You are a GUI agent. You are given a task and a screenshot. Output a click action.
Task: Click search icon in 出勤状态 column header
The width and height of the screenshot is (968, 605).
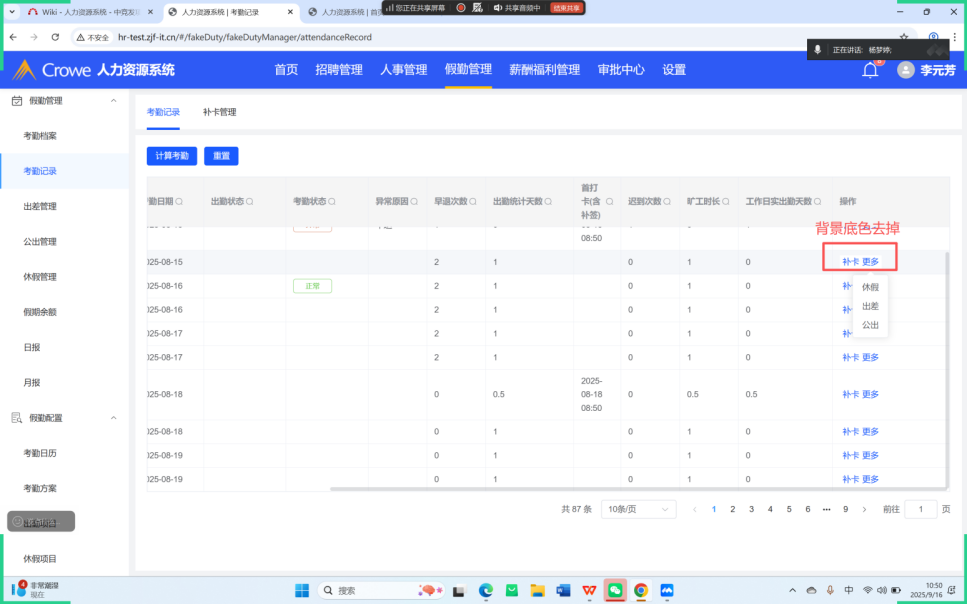click(250, 201)
